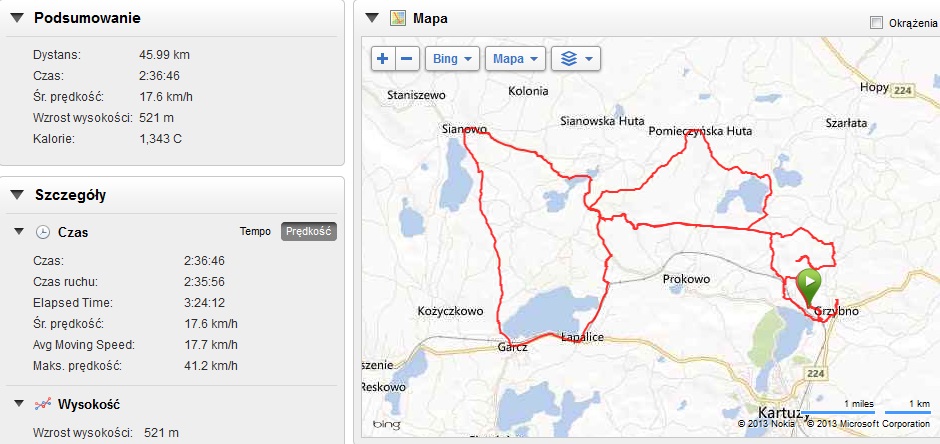
Task: Open the Bing map provider dropdown
Action: 452,59
